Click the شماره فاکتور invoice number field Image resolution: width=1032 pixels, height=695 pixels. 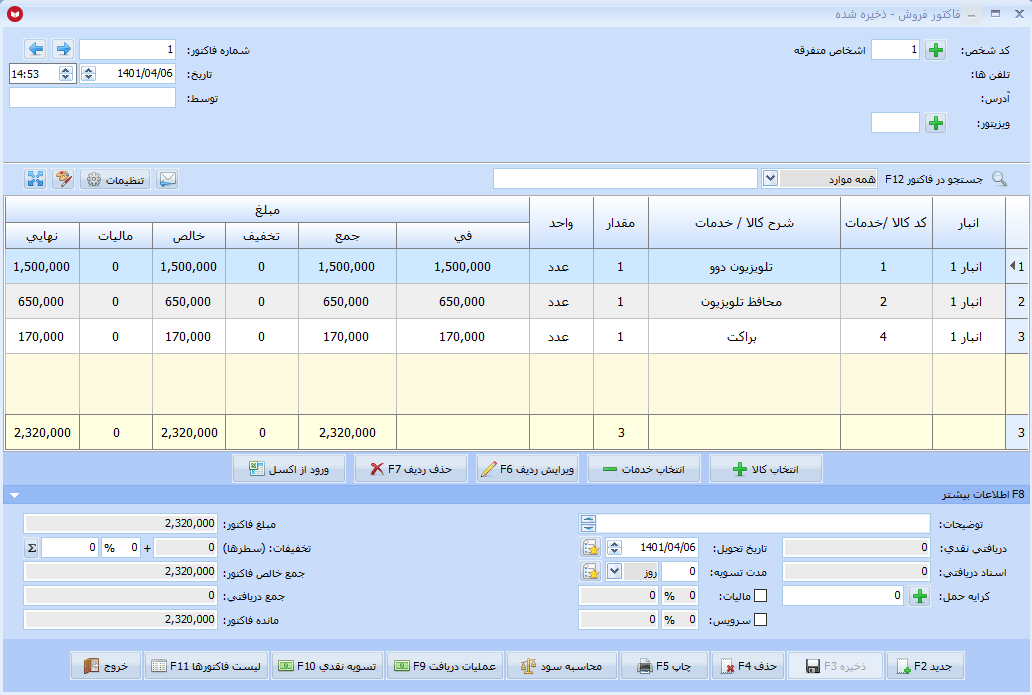point(128,49)
